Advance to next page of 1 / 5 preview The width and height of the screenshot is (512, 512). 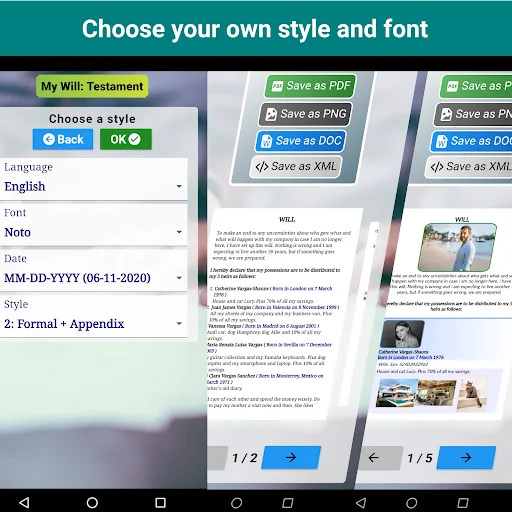[x=466, y=458]
